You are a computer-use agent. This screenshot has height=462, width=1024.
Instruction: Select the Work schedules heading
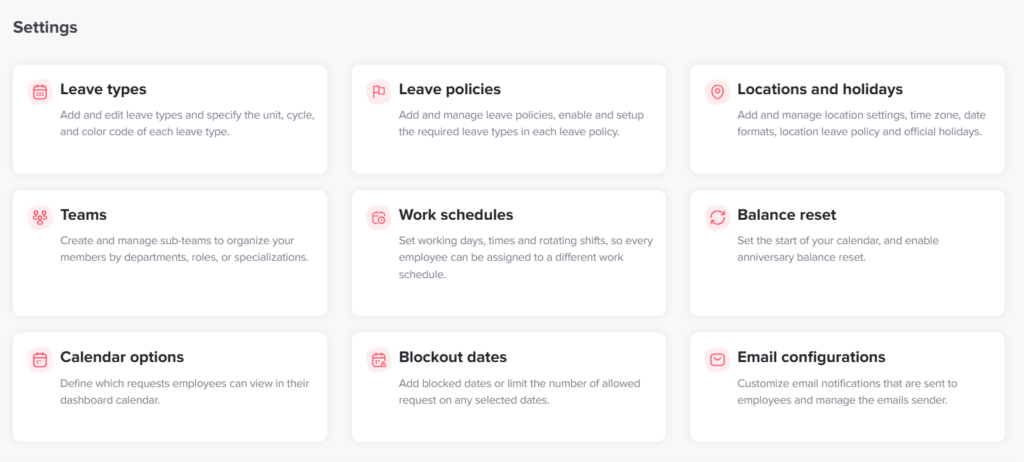[455, 215]
